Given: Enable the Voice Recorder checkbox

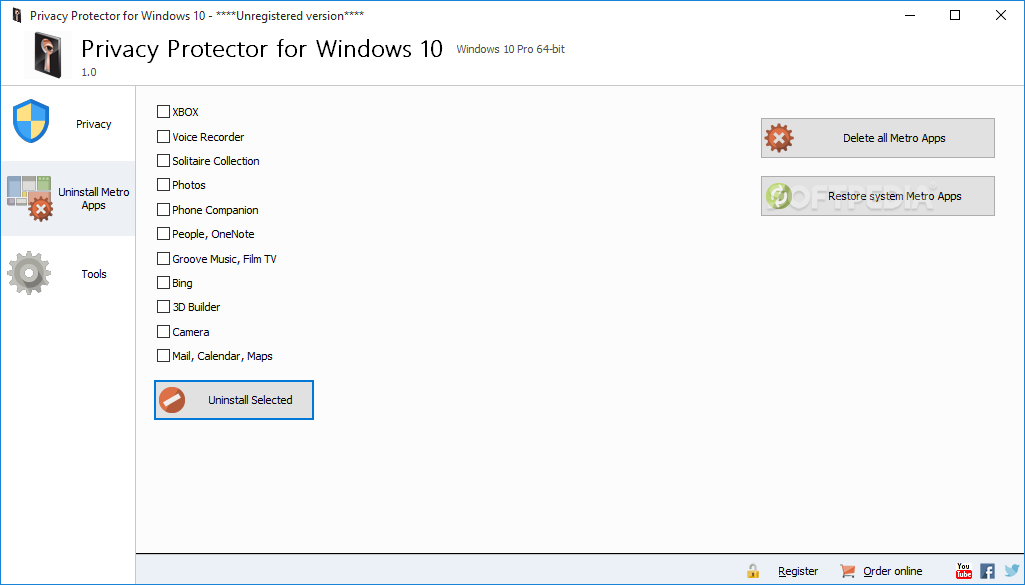Looking at the screenshot, I should coord(163,137).
